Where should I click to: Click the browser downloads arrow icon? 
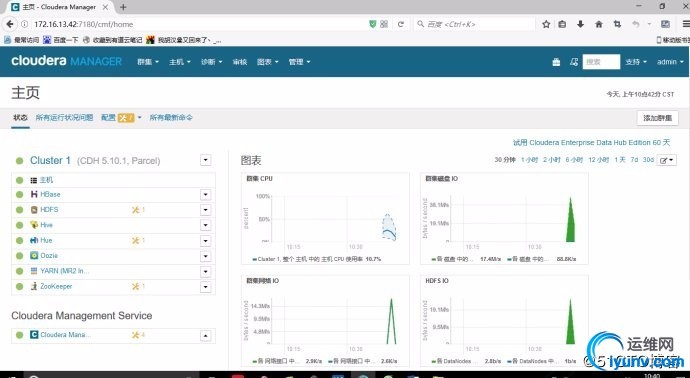coord(580,24)
